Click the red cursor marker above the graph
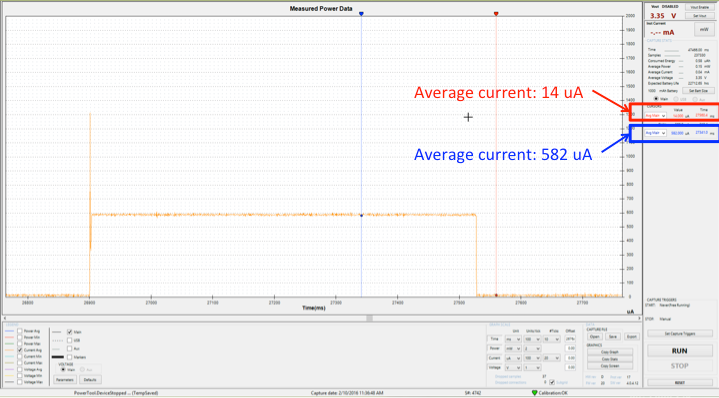Screen dimensions: 719x398 pyautogui.click(x=496, y=14)
